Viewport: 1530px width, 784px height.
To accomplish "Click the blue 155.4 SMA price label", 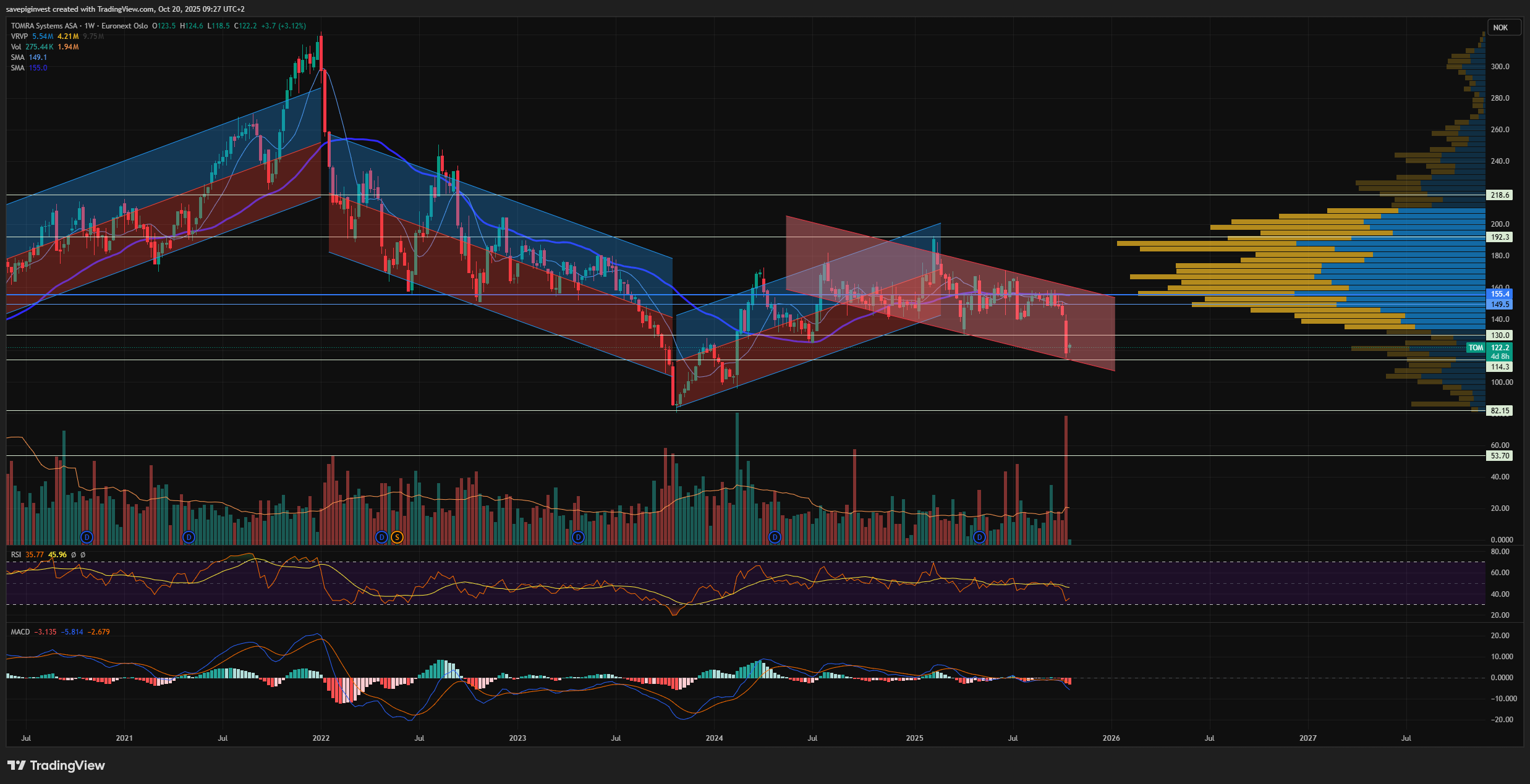I will click(x=1500, y=294).
